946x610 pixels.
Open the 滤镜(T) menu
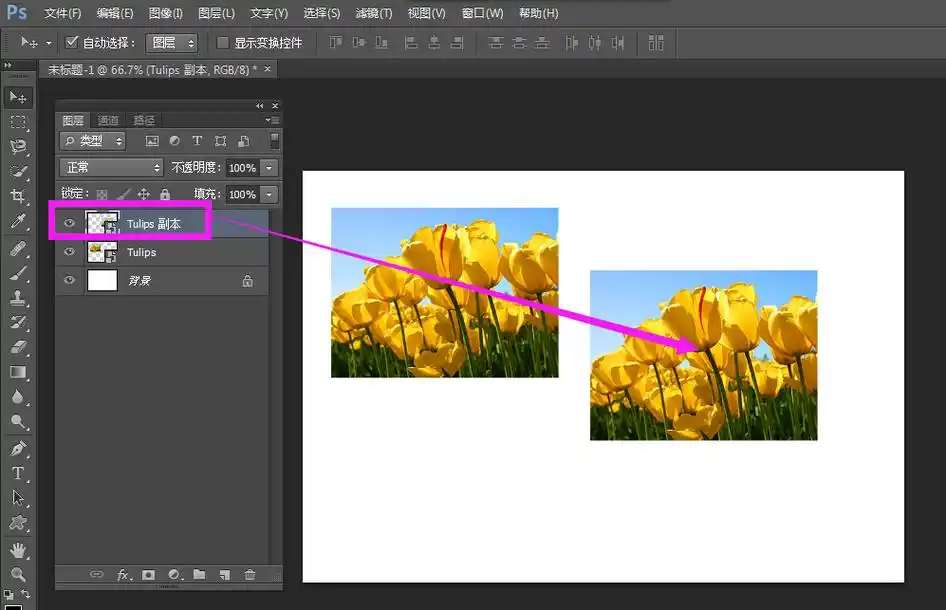(374, 13)
